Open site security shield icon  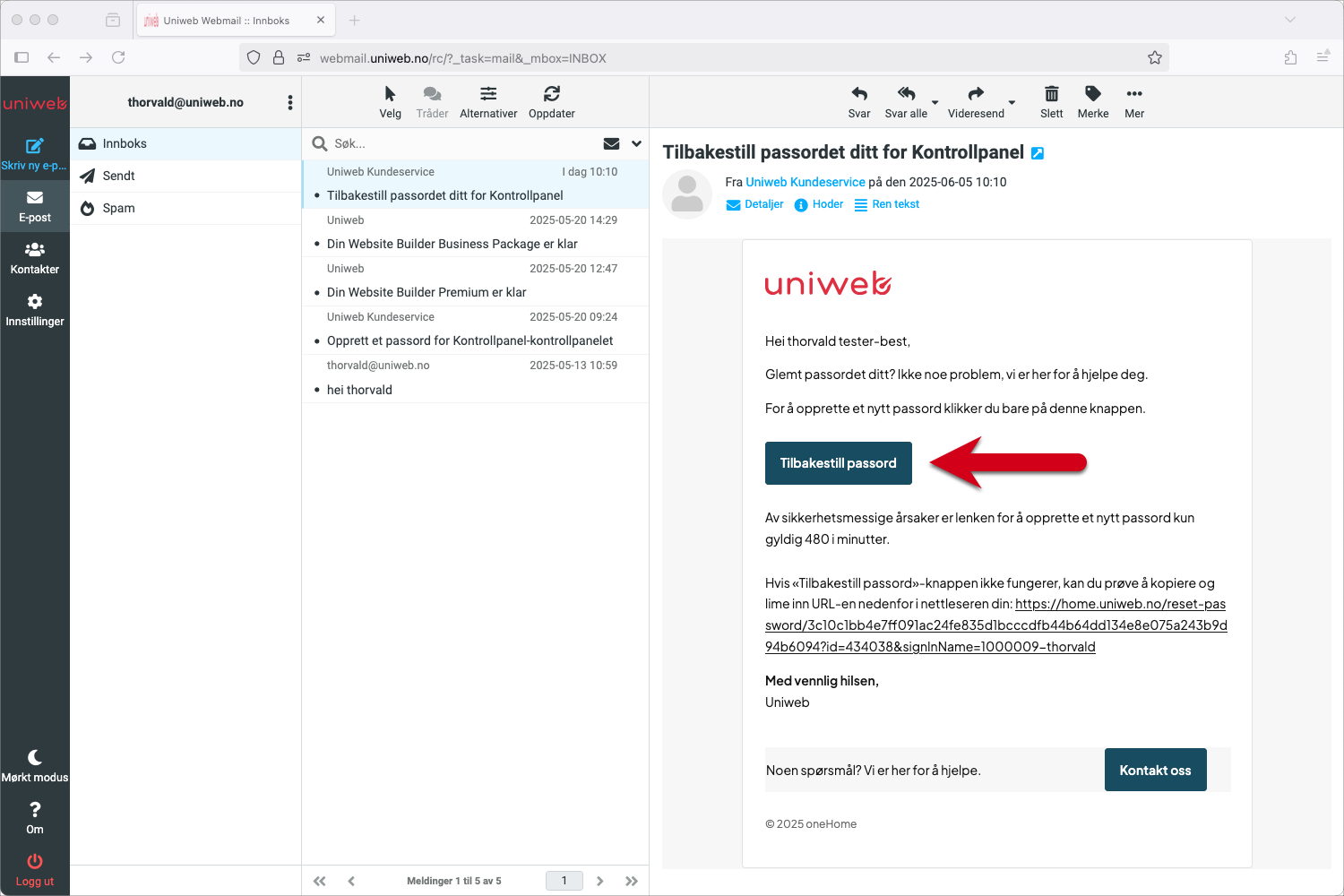[x=254, y=57]
